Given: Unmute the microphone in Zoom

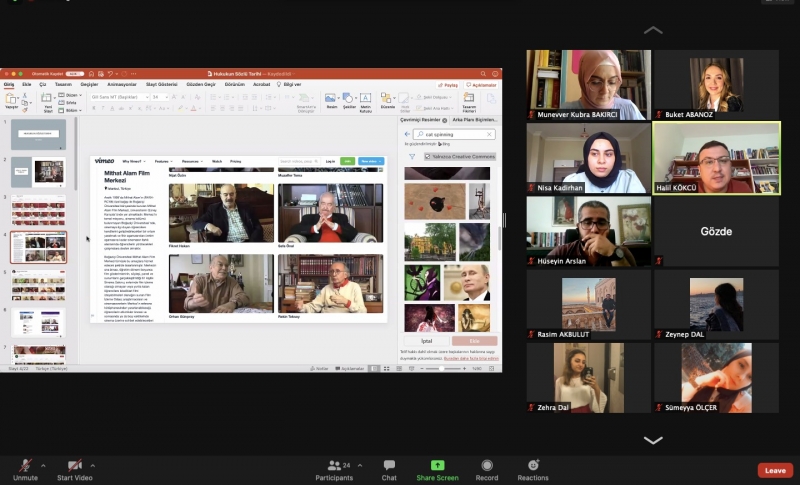Looking at the screenshot, I should (25, 466).
